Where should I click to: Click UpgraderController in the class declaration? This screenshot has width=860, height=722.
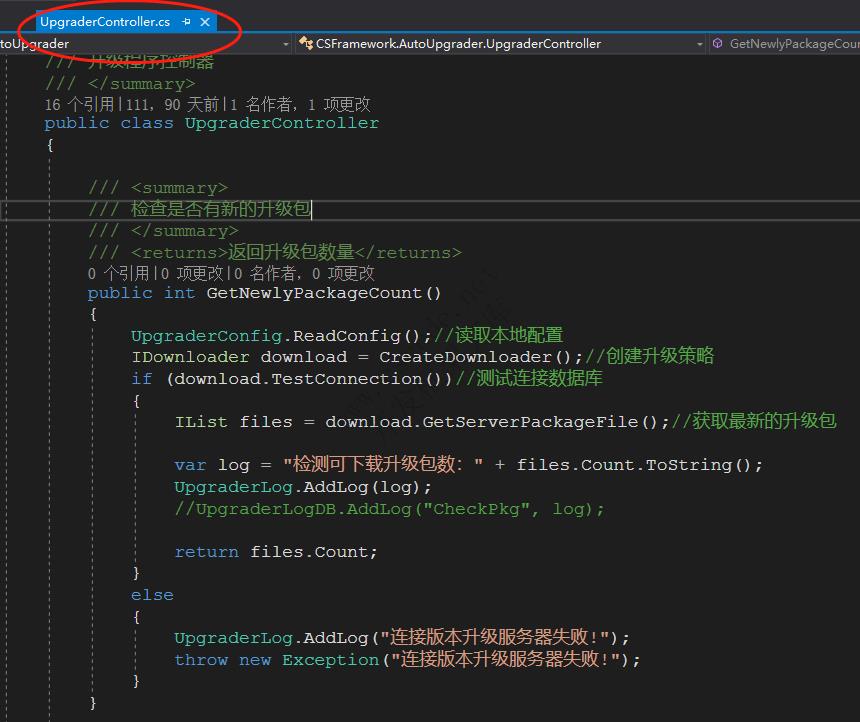281,123
